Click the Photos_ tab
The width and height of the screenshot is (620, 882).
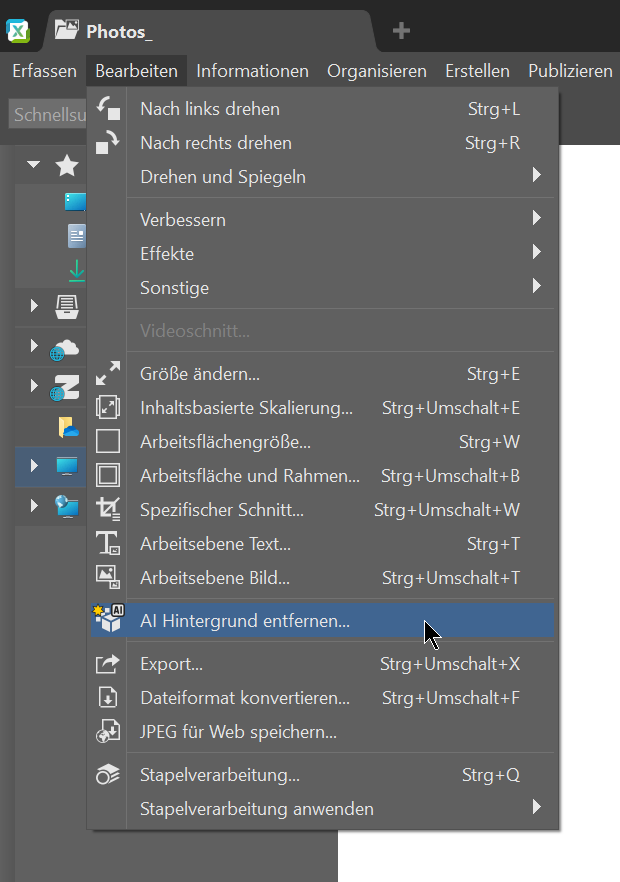pyautogui.click(x=120, y=30)
